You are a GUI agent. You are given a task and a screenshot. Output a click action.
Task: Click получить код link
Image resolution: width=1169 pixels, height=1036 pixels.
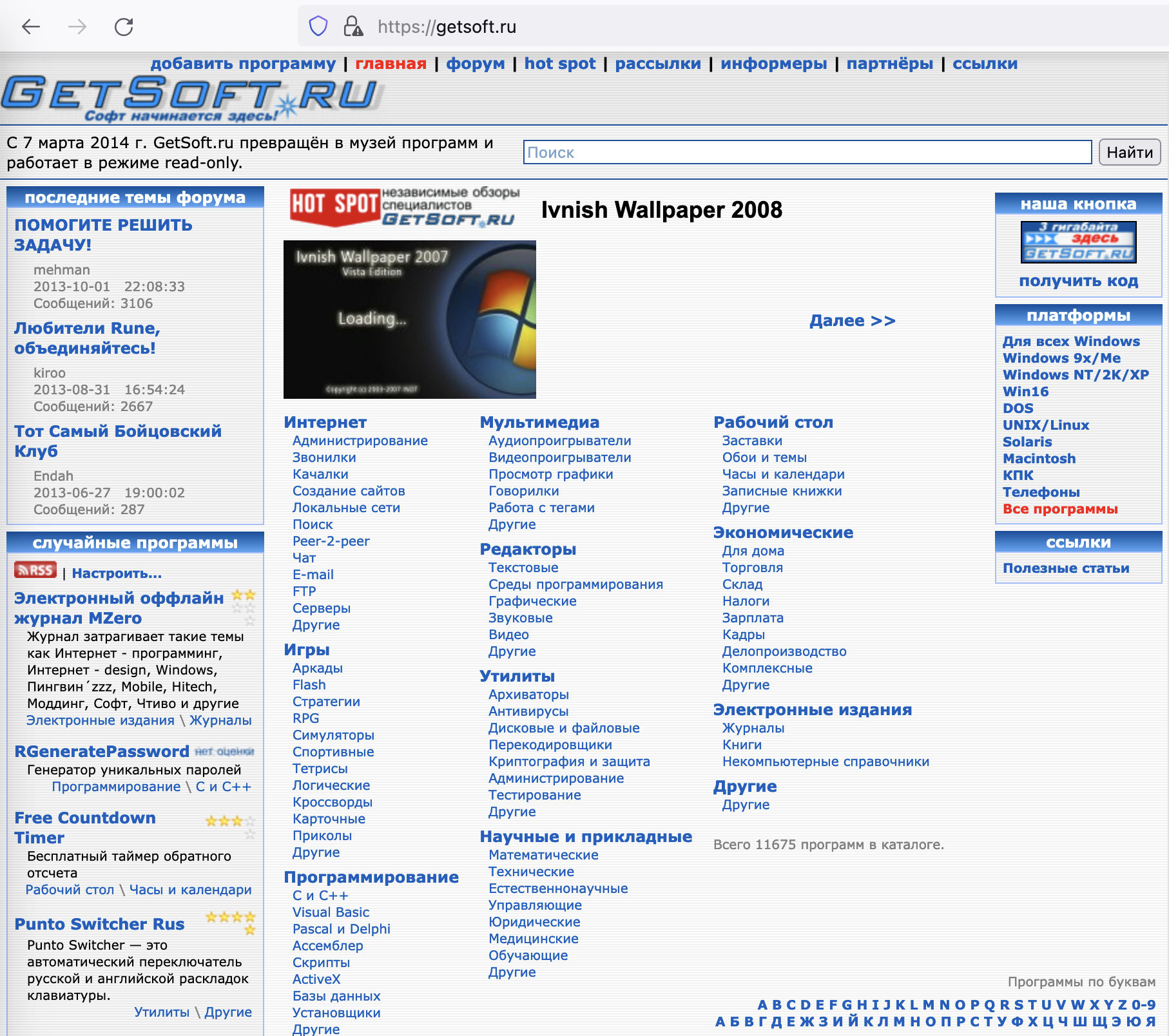1079,281
